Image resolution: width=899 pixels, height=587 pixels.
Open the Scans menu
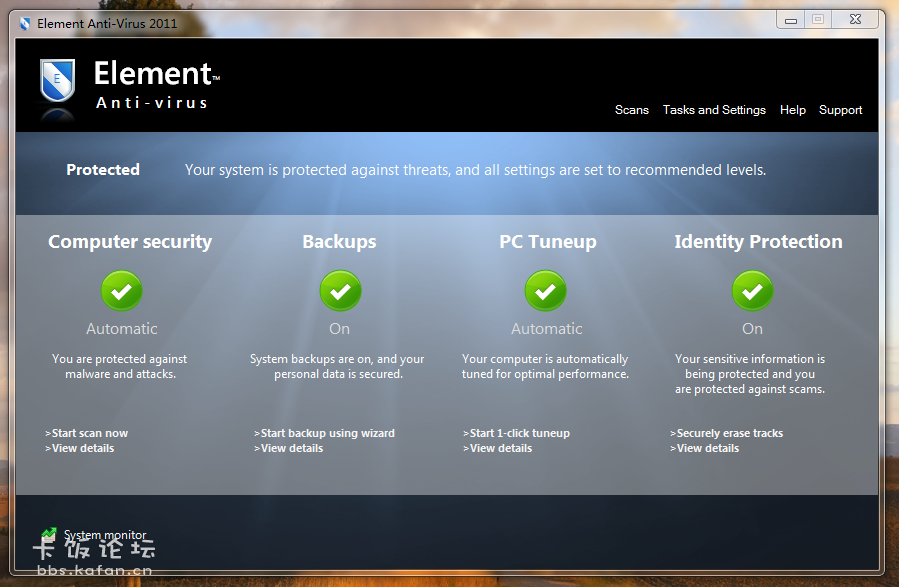click(x=632, y=110)
